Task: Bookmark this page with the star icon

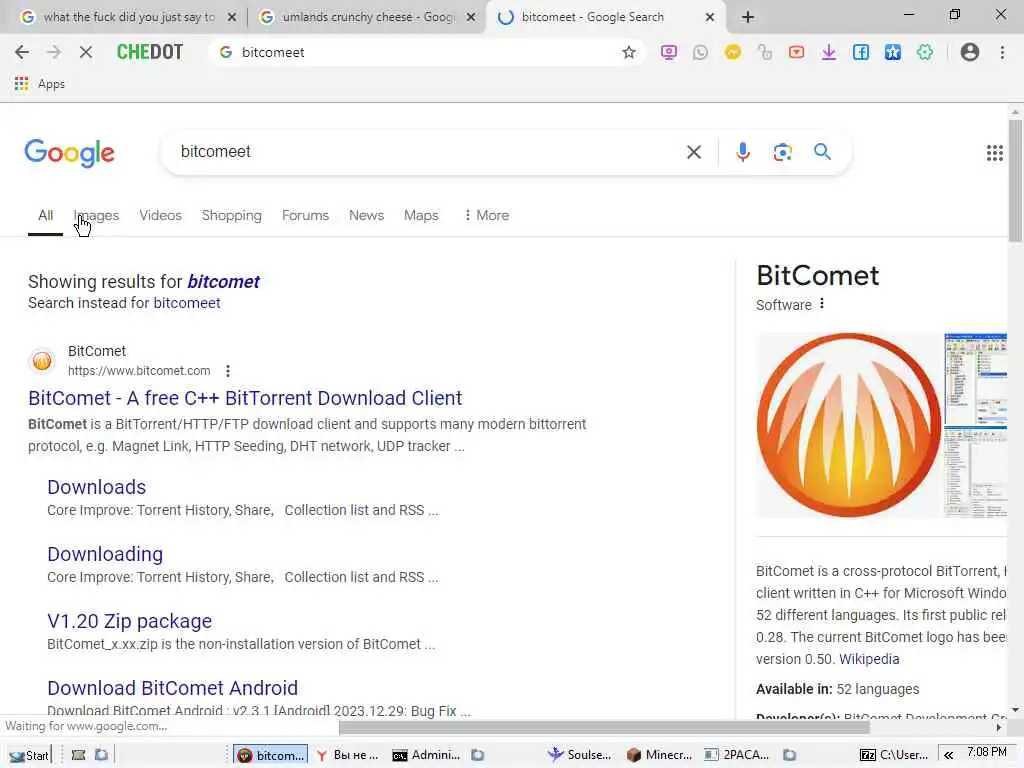Action: pyautogui.click(x=628, y=52)
